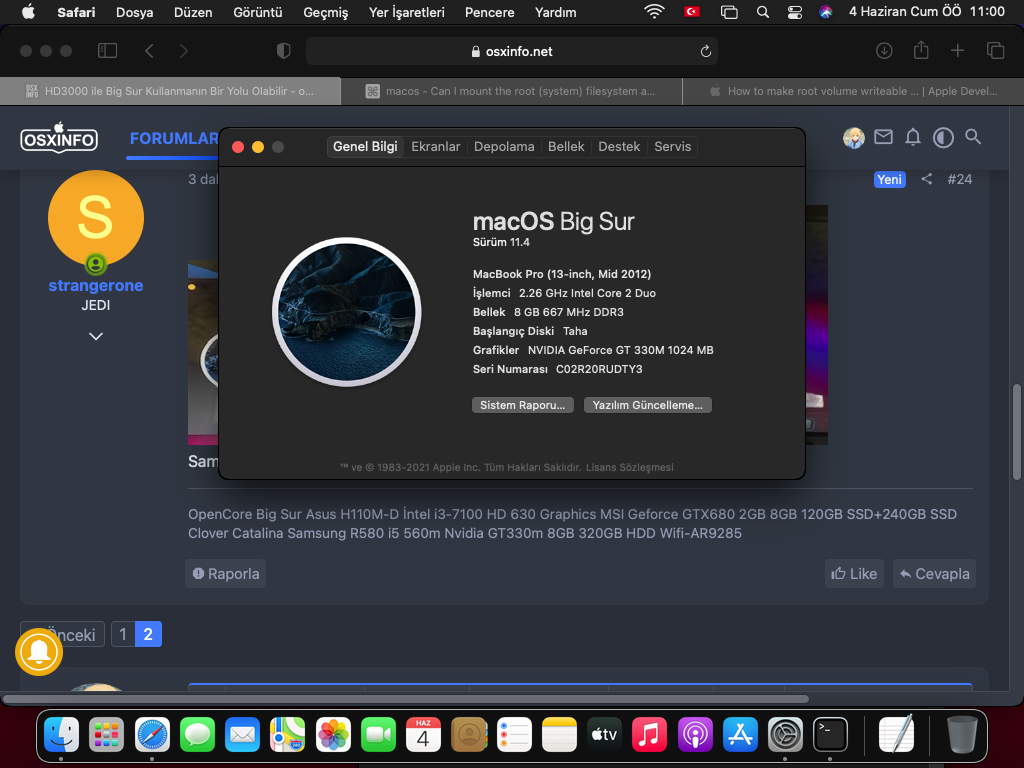Click the horizontal scrollbar of the page
This screenshot has width=1024, height=768.
click(x=500, y=699)
